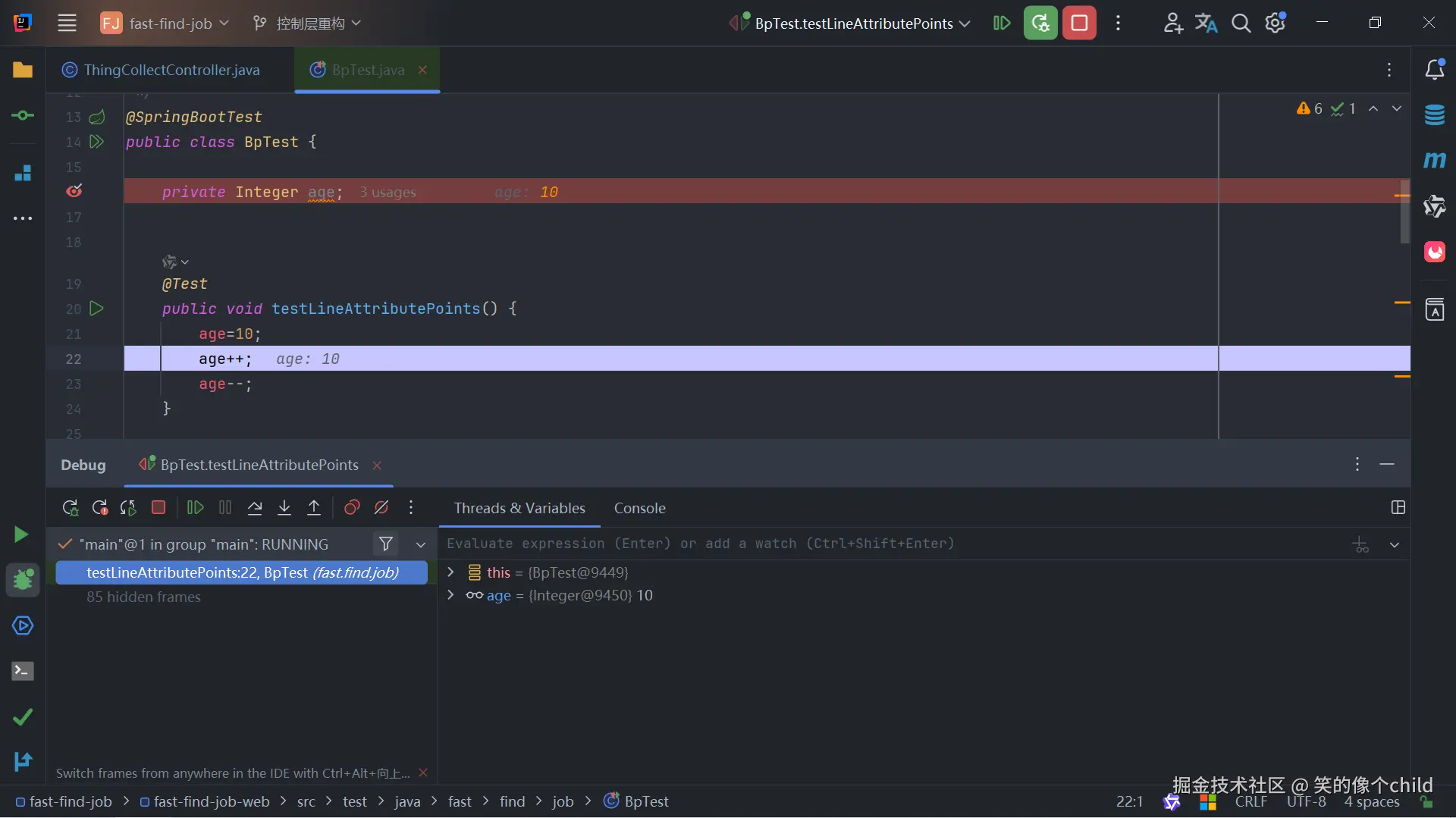Open the fast-find-job project dropdown
1456x818 pixels.
click(165, 23)
